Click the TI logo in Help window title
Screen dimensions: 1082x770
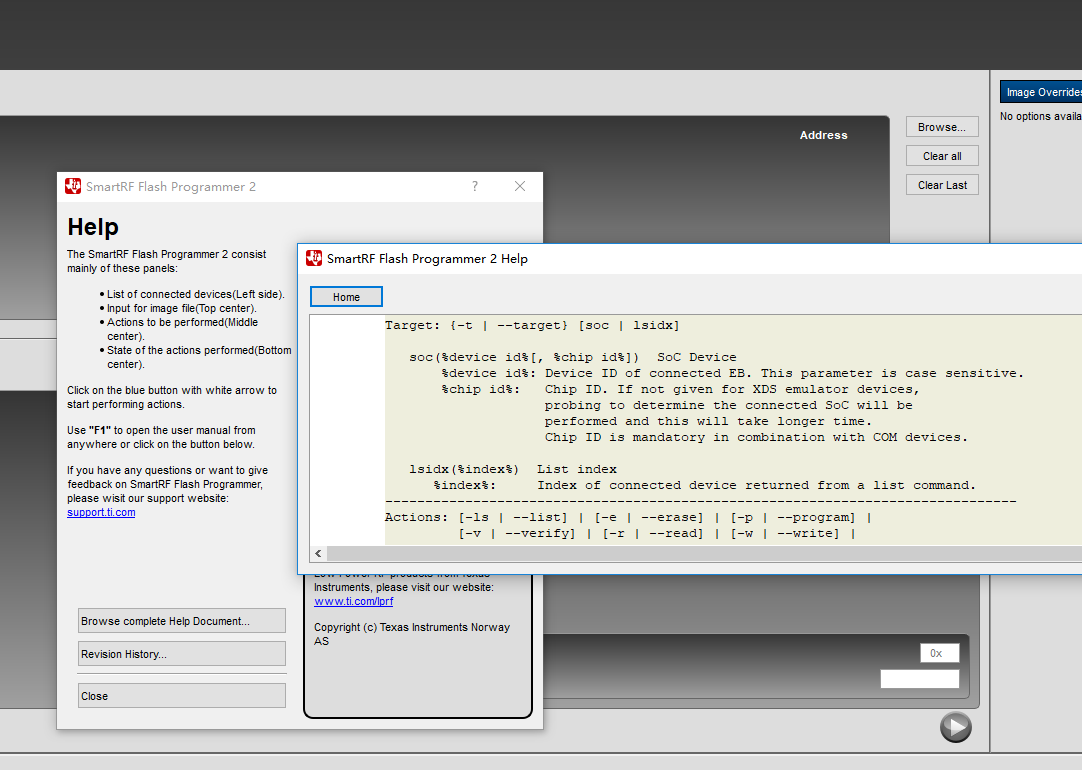(314, 258)
